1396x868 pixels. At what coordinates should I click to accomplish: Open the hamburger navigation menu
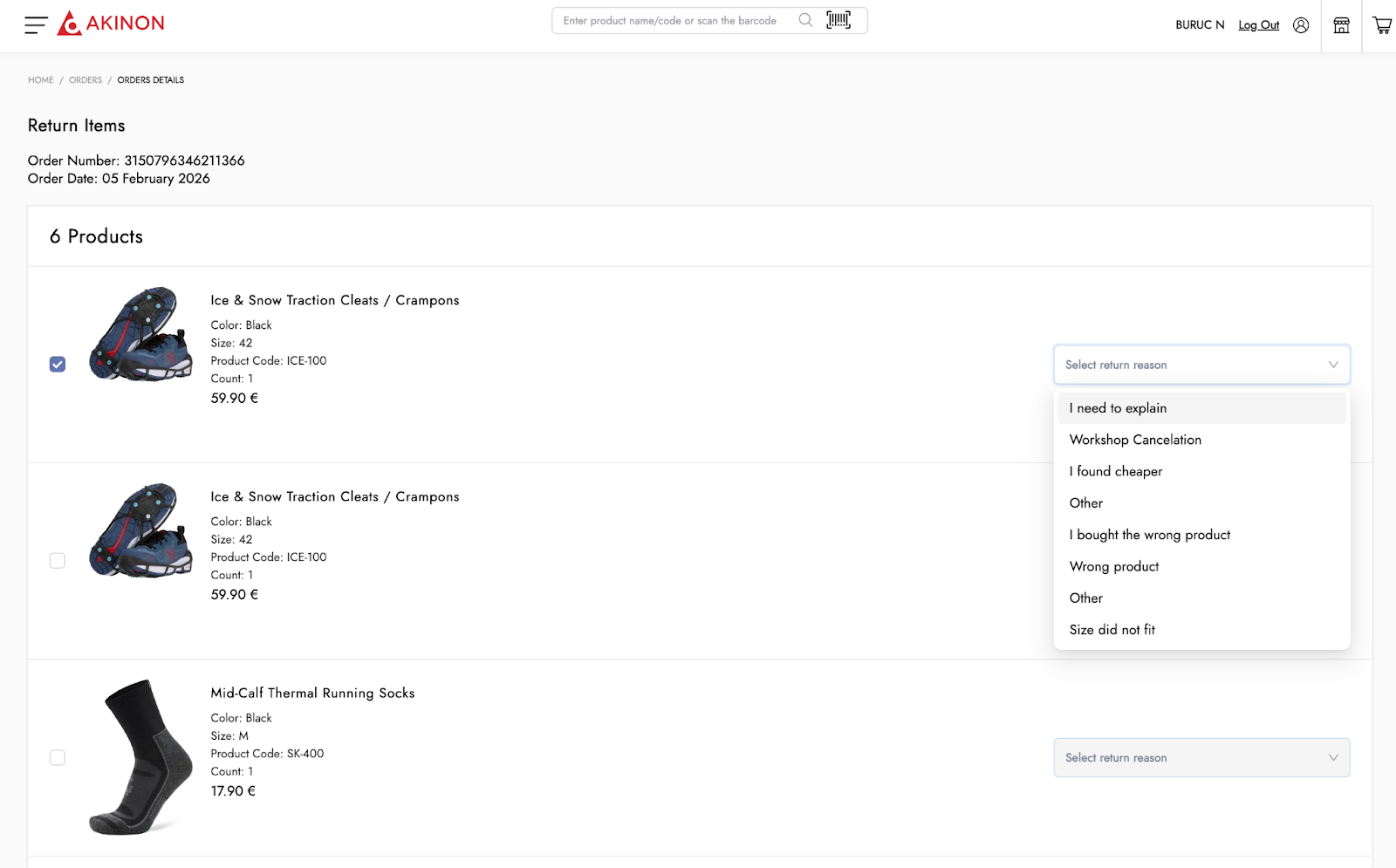36,25
